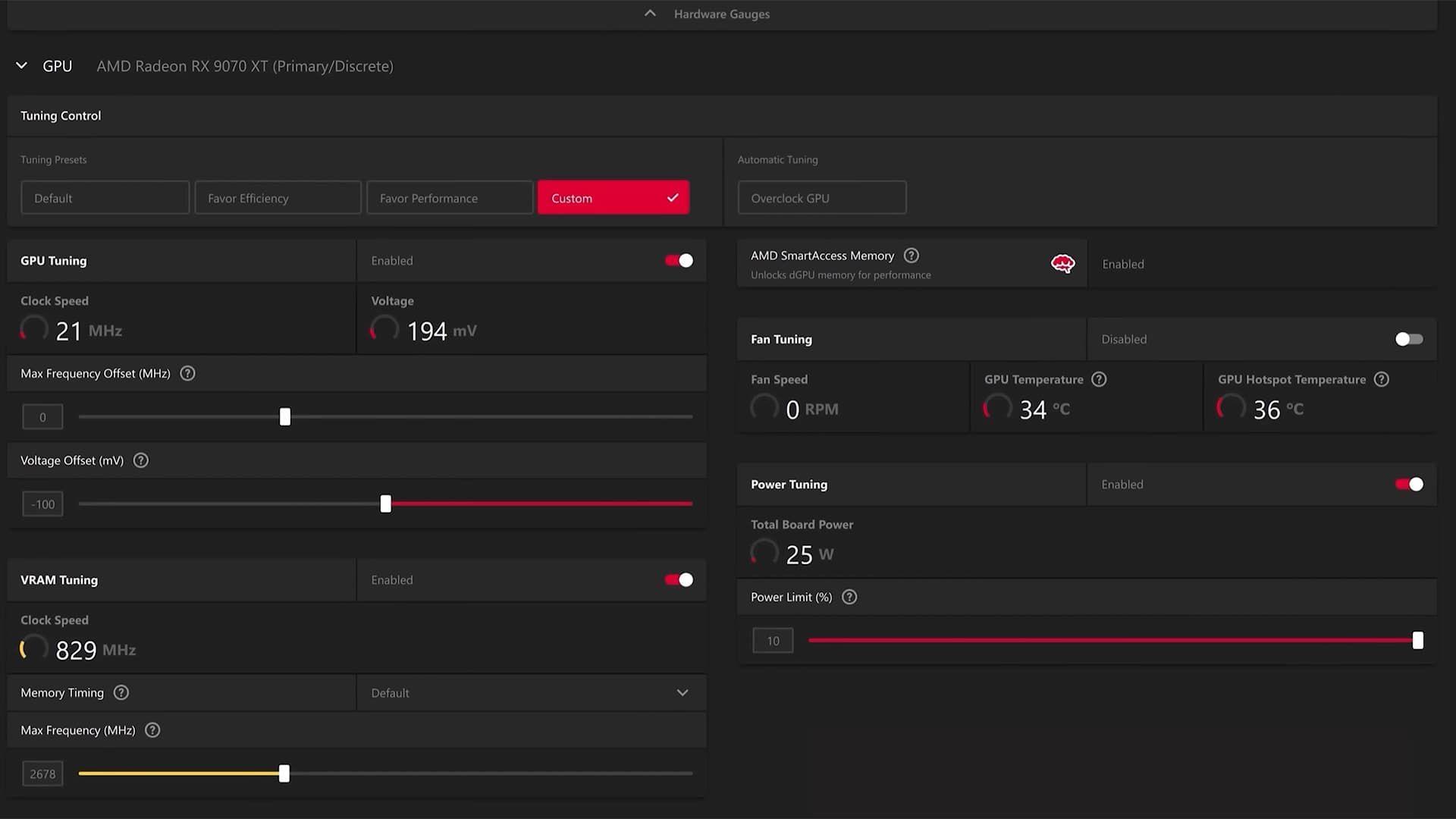Click the Fan Speed gauge
The height and width of the screenshot is (819, 1456).
tap(764, 408)
